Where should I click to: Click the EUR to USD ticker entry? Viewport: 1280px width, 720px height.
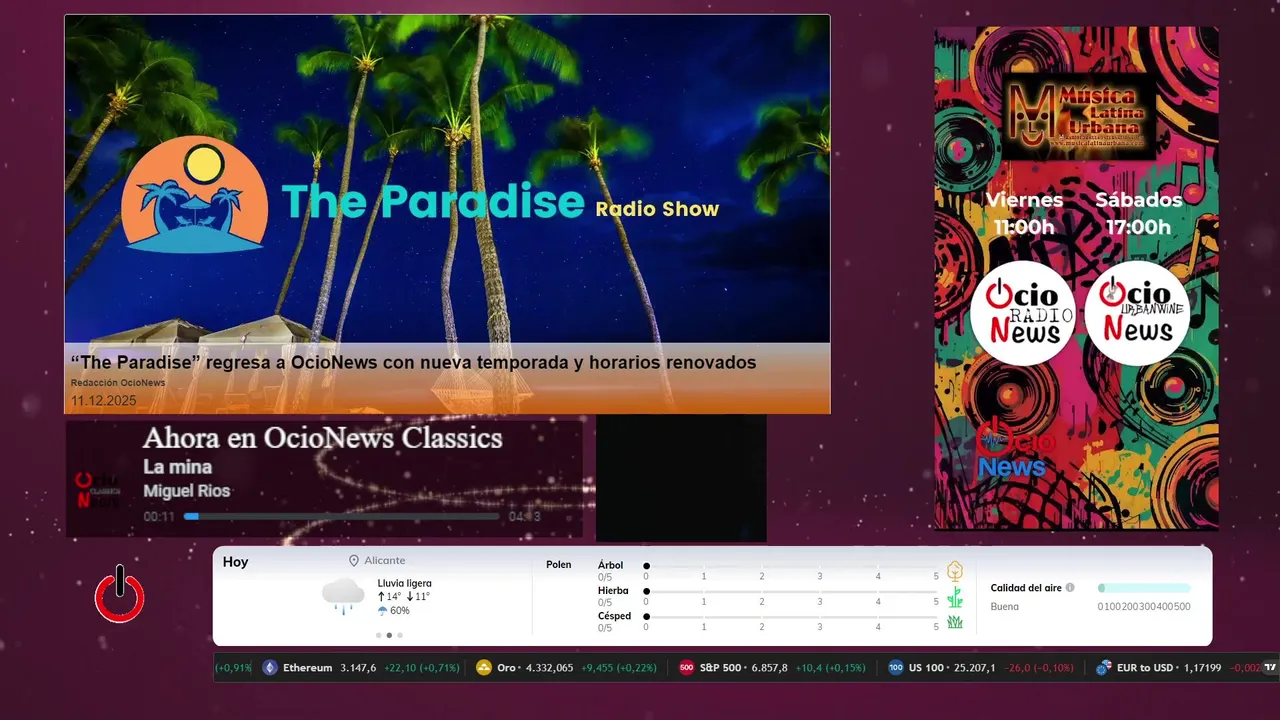1178,668
